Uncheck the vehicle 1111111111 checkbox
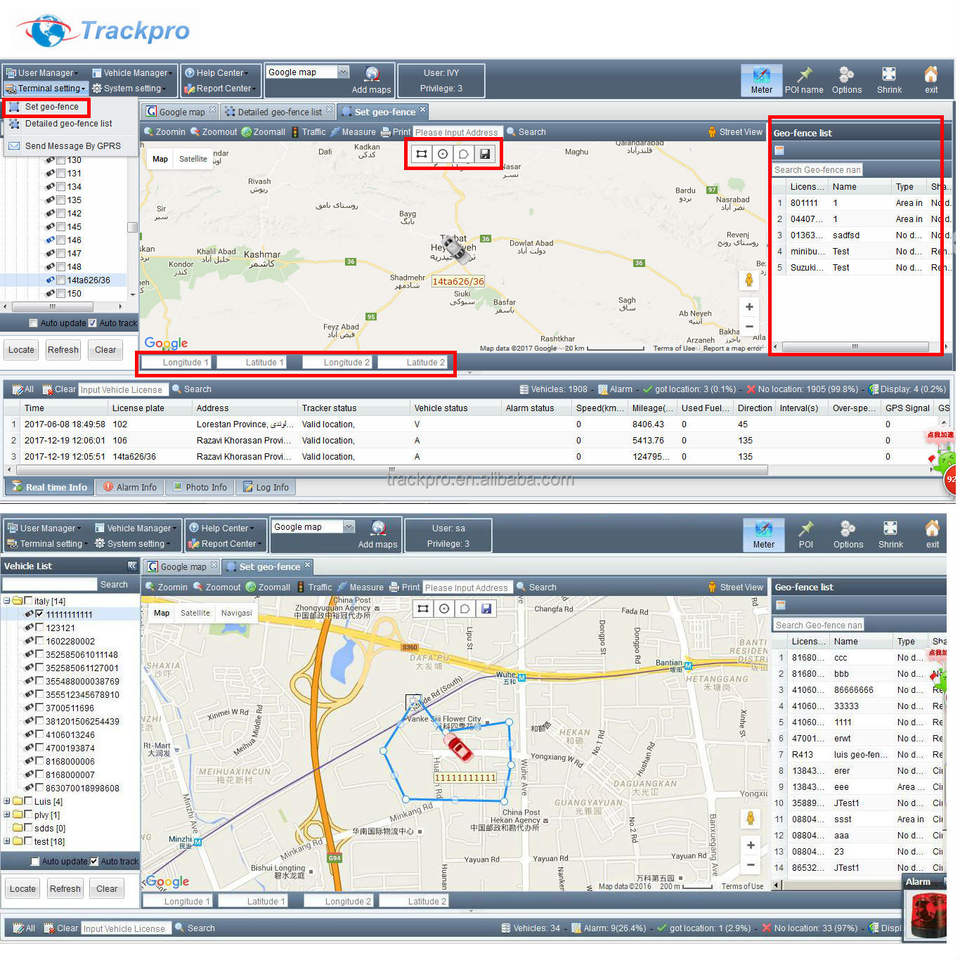 pos(41,615)
